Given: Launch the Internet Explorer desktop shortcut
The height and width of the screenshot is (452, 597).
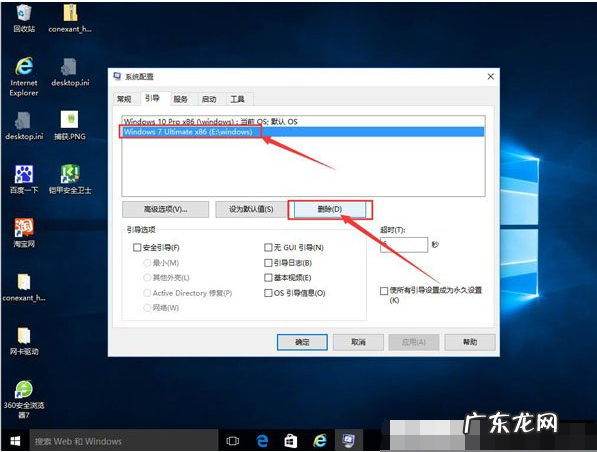Looking at the screenshot, I should [x=24, y=76].
